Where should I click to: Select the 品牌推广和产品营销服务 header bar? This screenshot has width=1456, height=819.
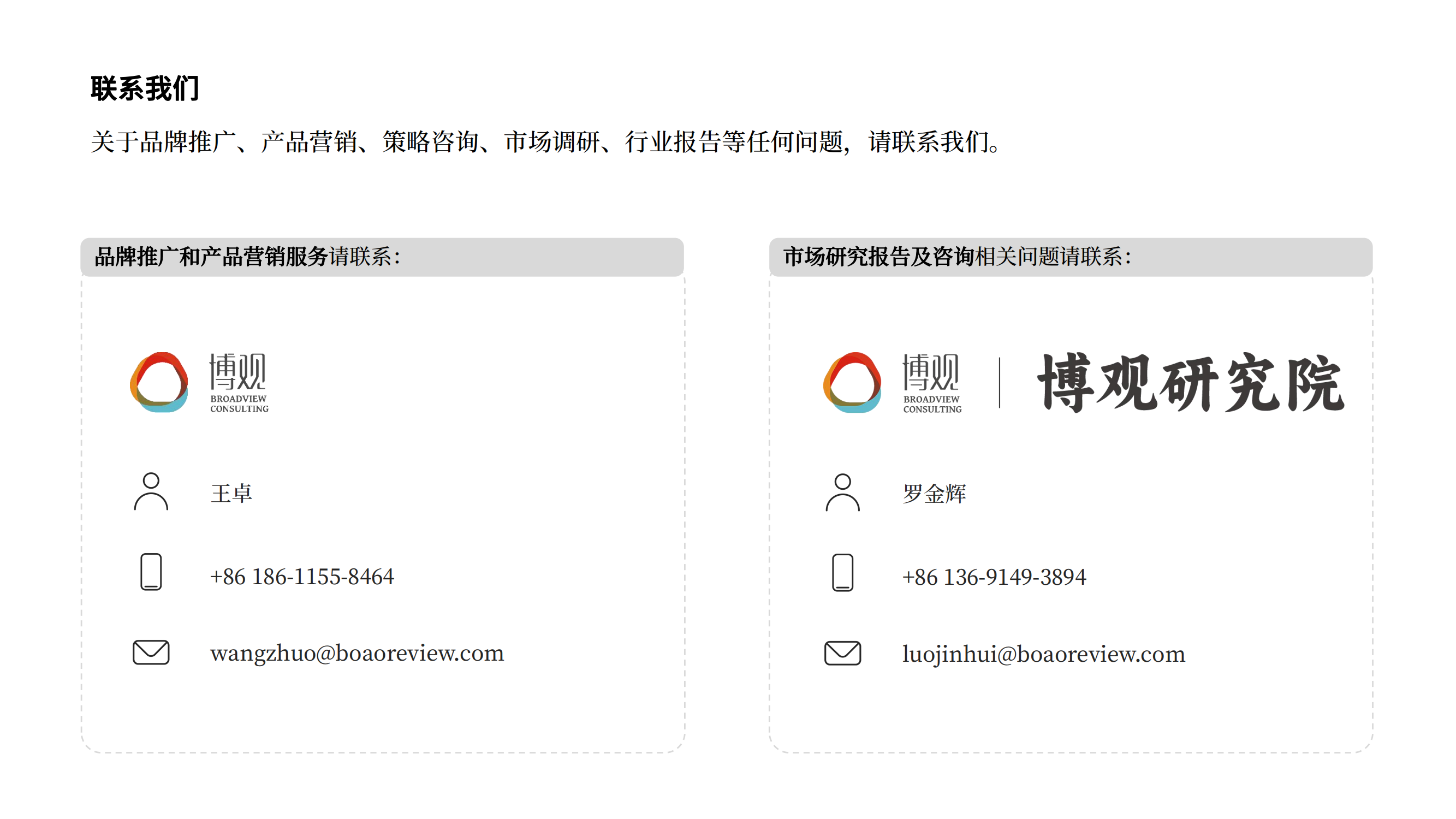[382, 257]
